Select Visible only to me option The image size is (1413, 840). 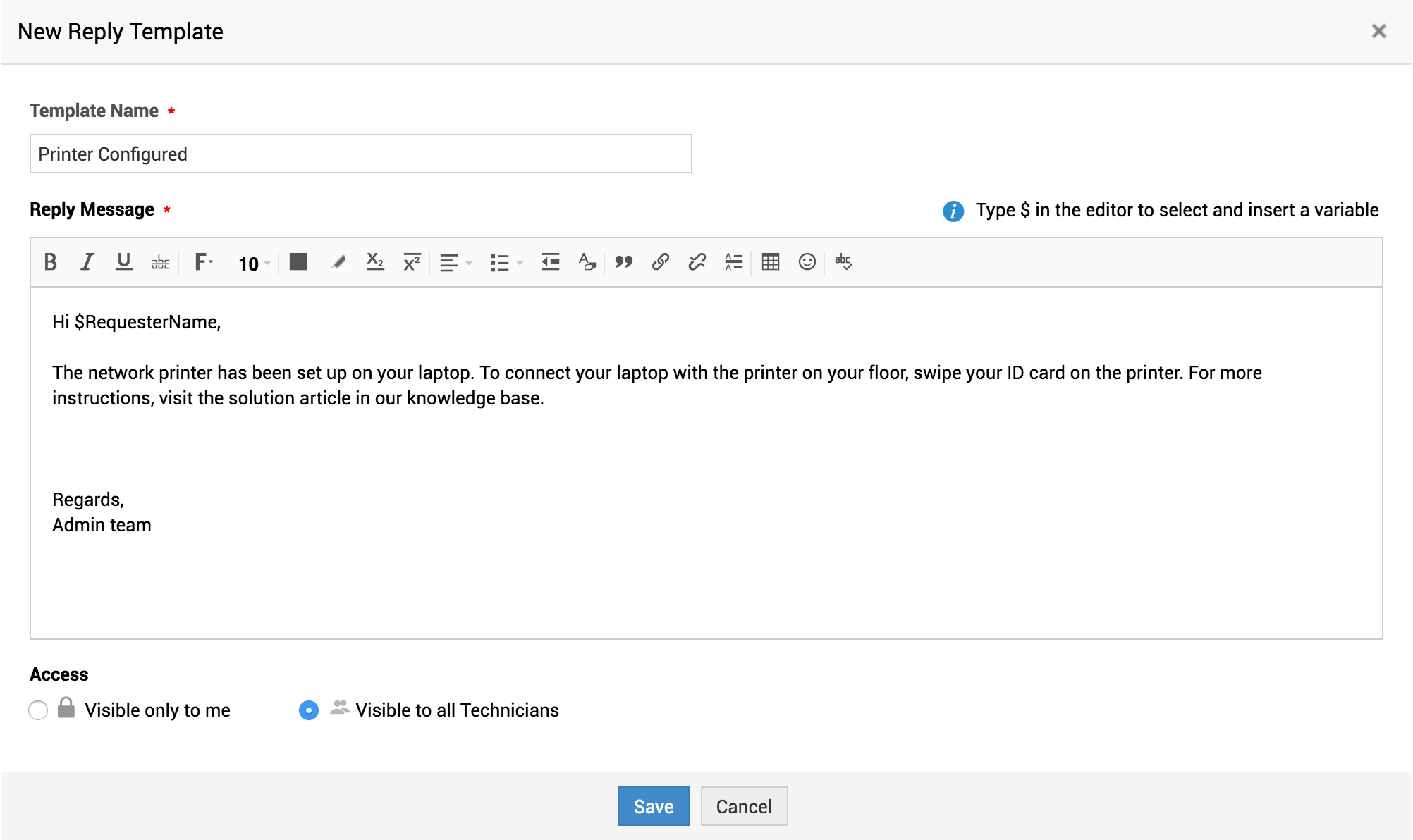coord(38,710)
